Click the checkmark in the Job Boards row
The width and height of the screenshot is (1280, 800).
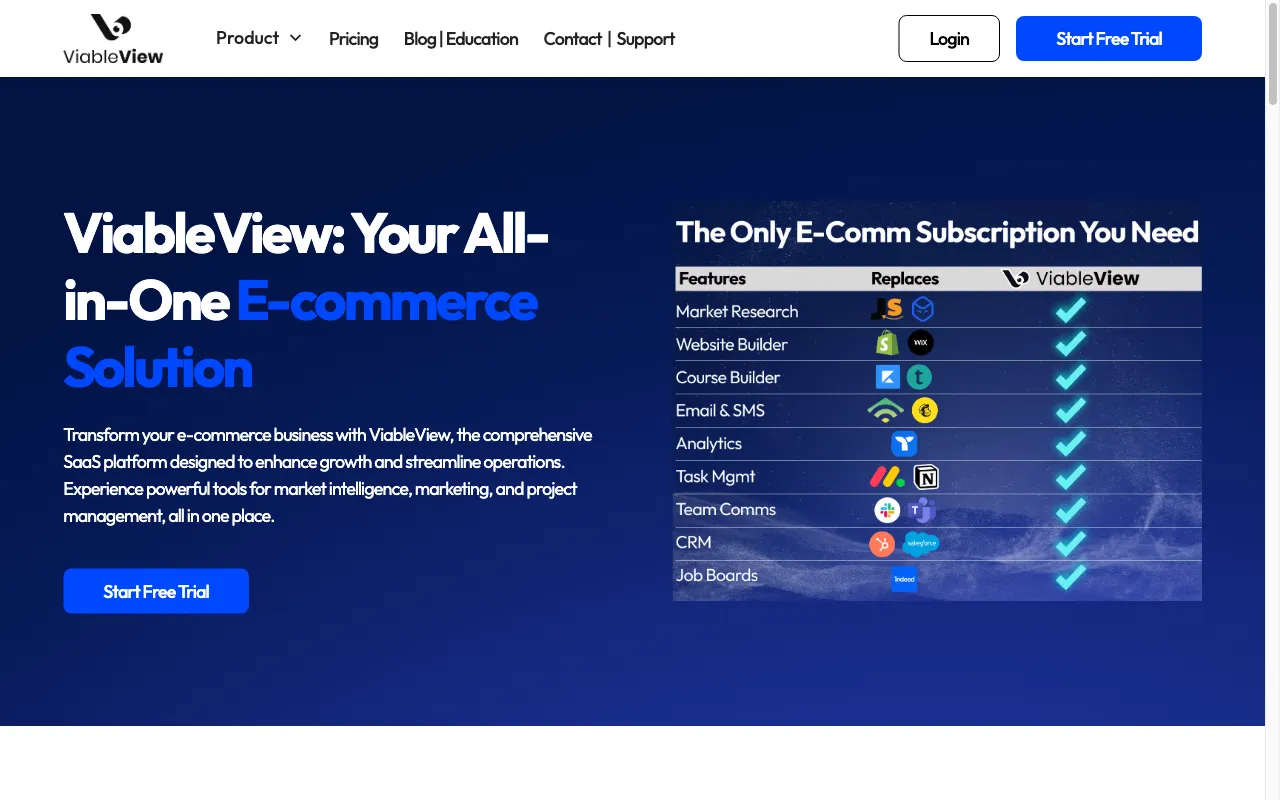tap(1070, 576)
